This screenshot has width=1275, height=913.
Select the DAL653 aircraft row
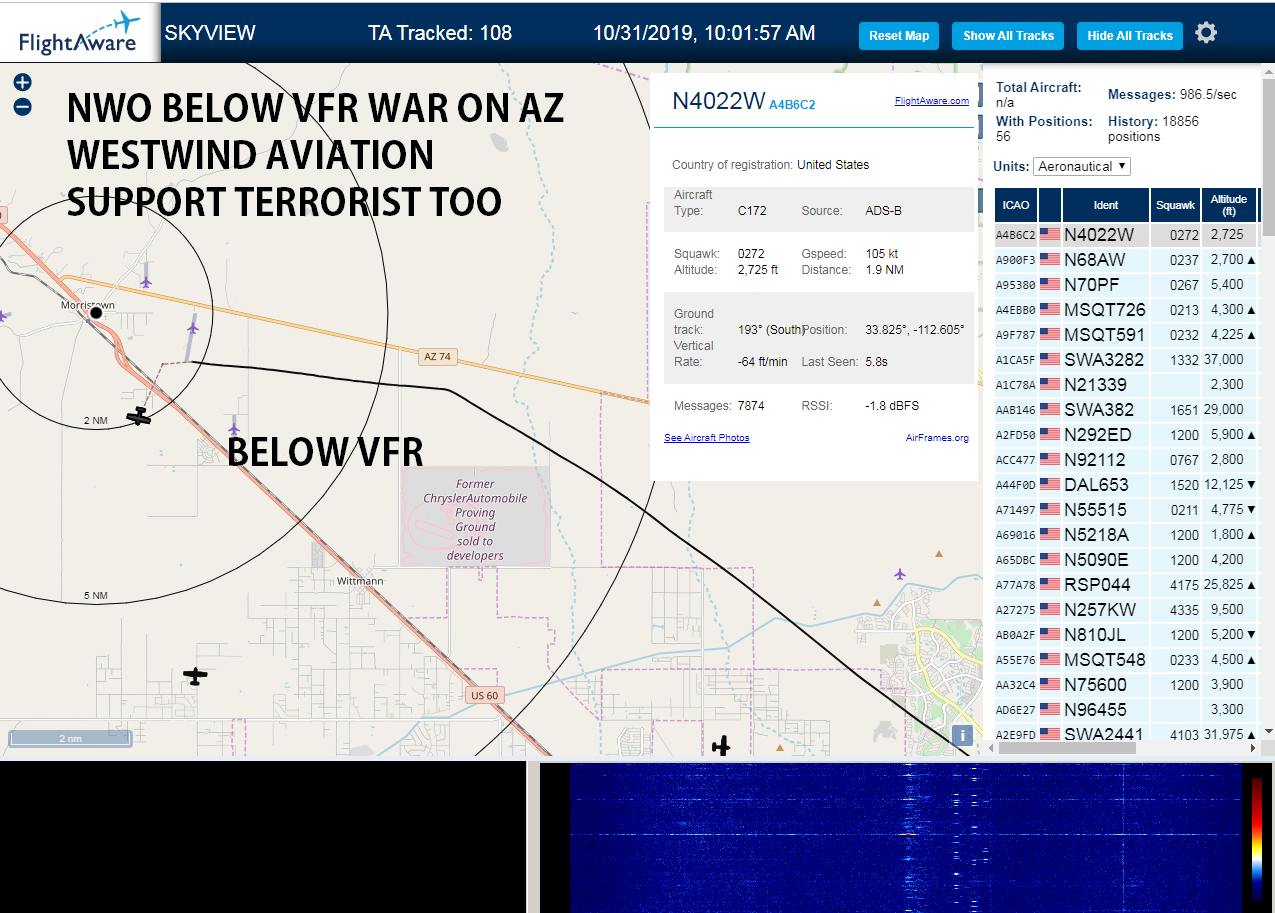1127,485
